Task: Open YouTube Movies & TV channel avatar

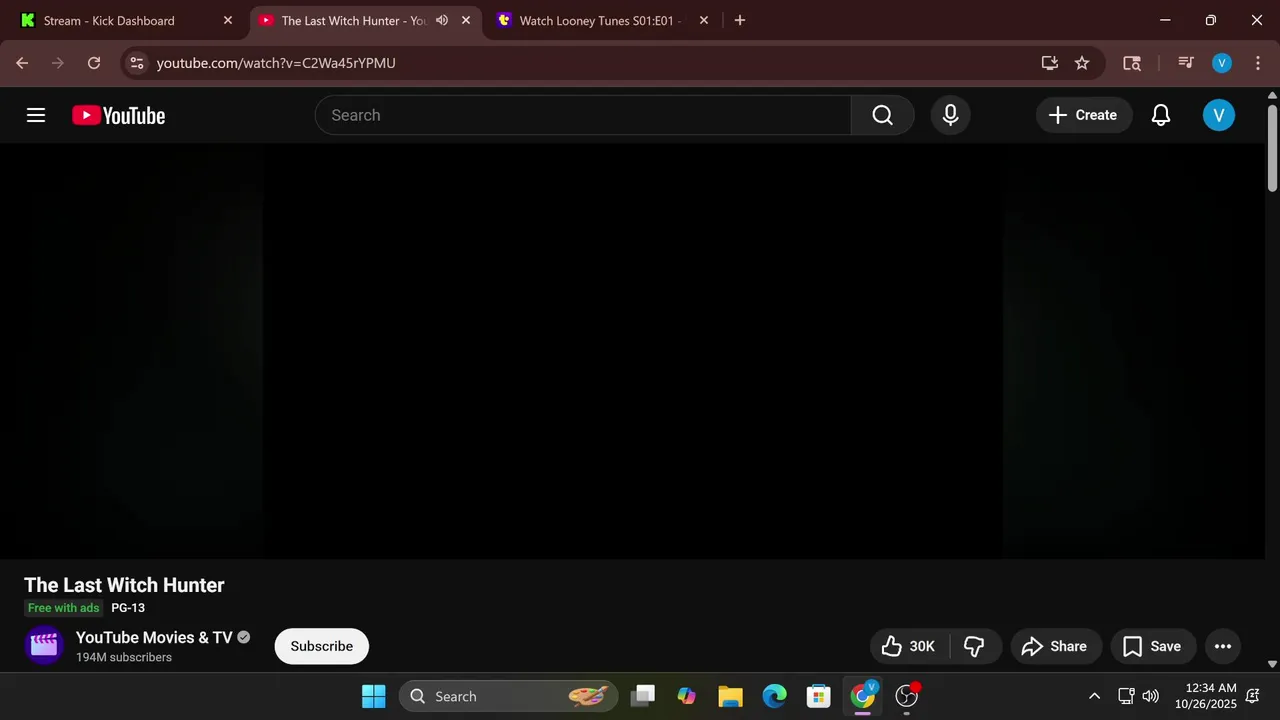Action: coord(44,646)
